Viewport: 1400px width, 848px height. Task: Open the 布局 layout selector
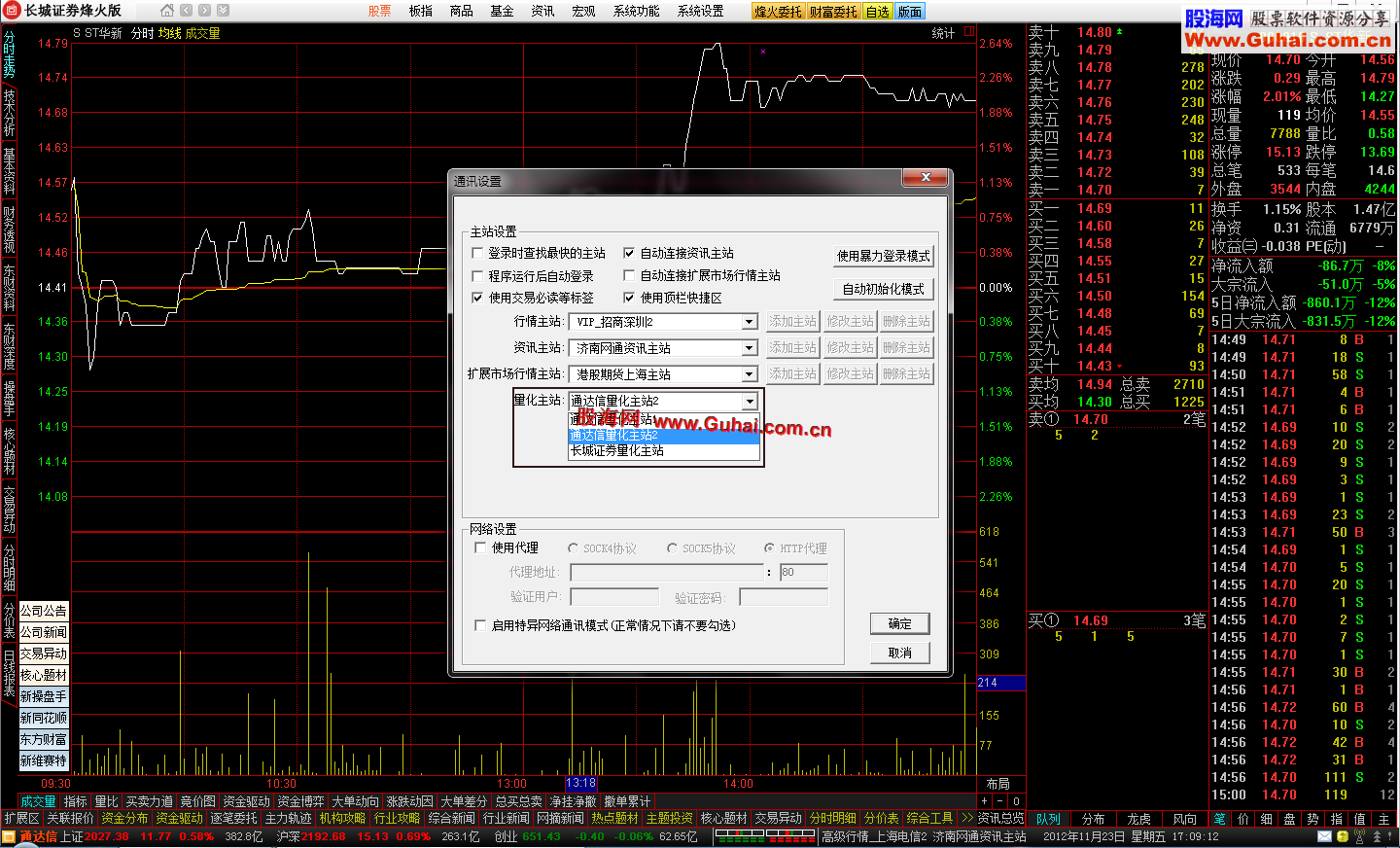[997, 784]
